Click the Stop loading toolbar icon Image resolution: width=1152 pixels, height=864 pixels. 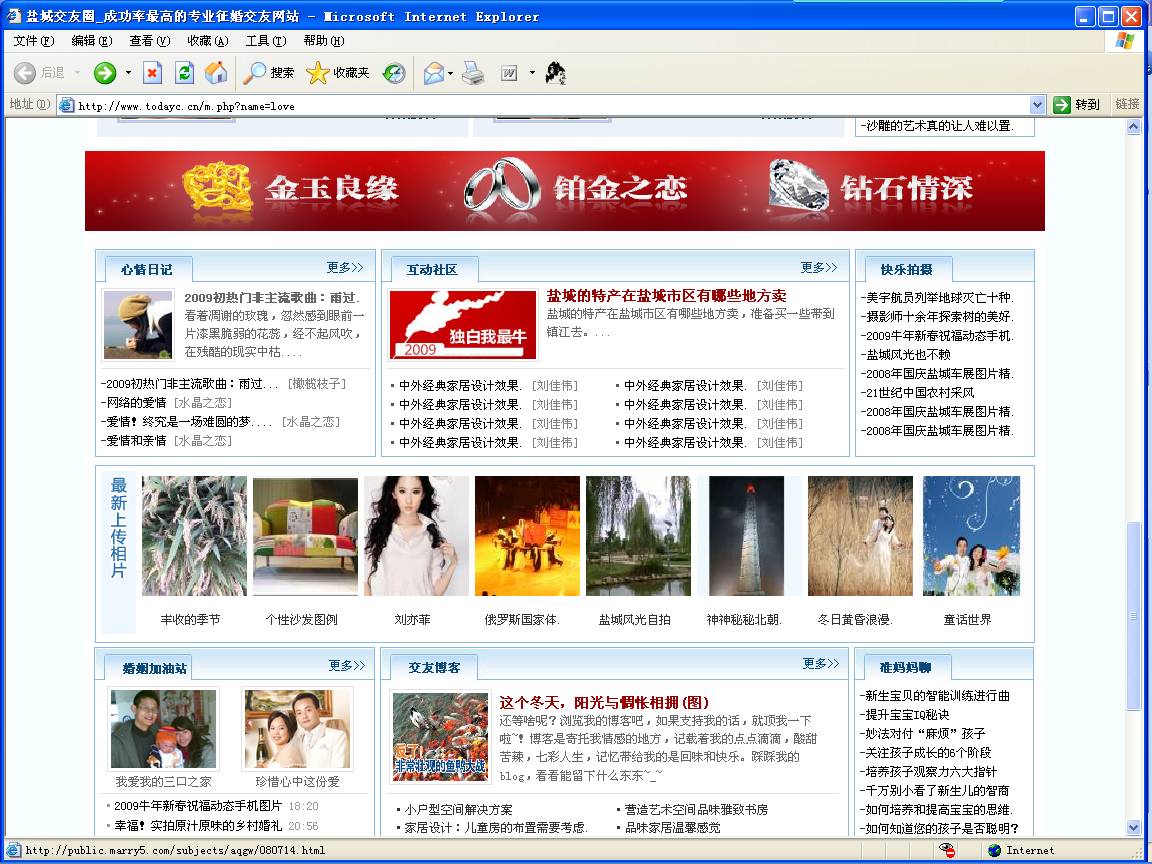click(152, 73)
